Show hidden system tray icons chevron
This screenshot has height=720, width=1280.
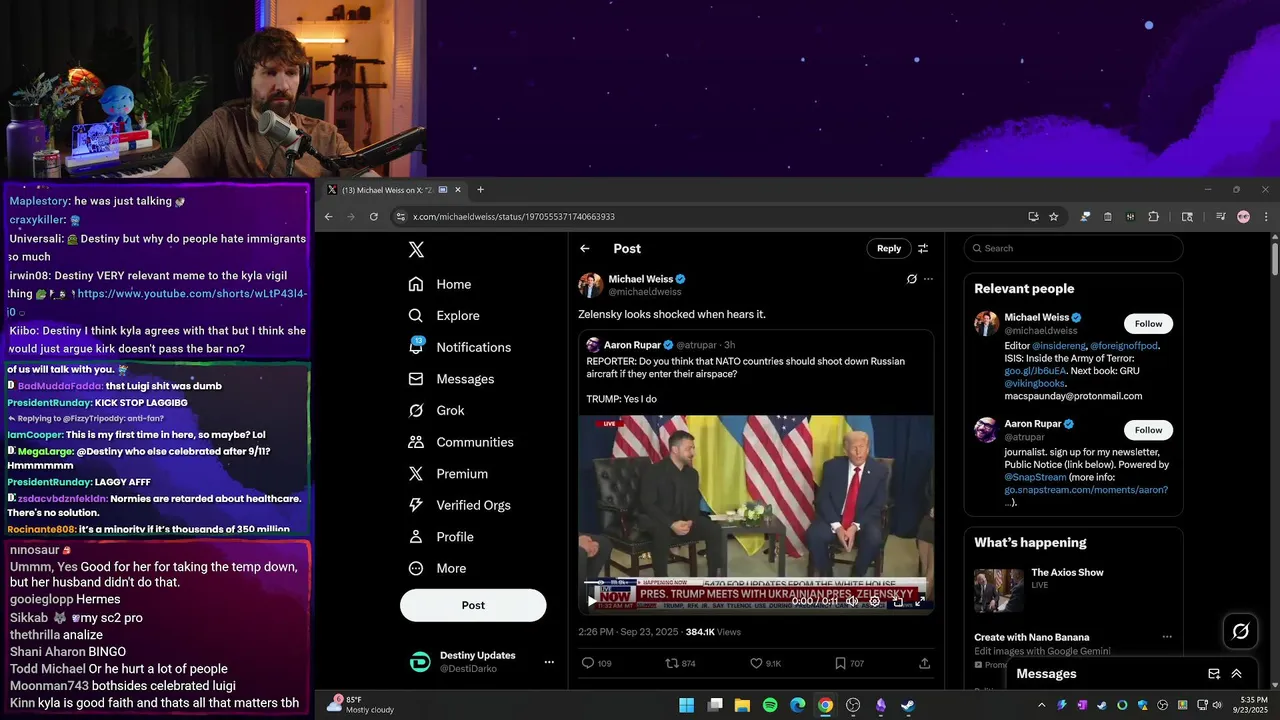1041,705
